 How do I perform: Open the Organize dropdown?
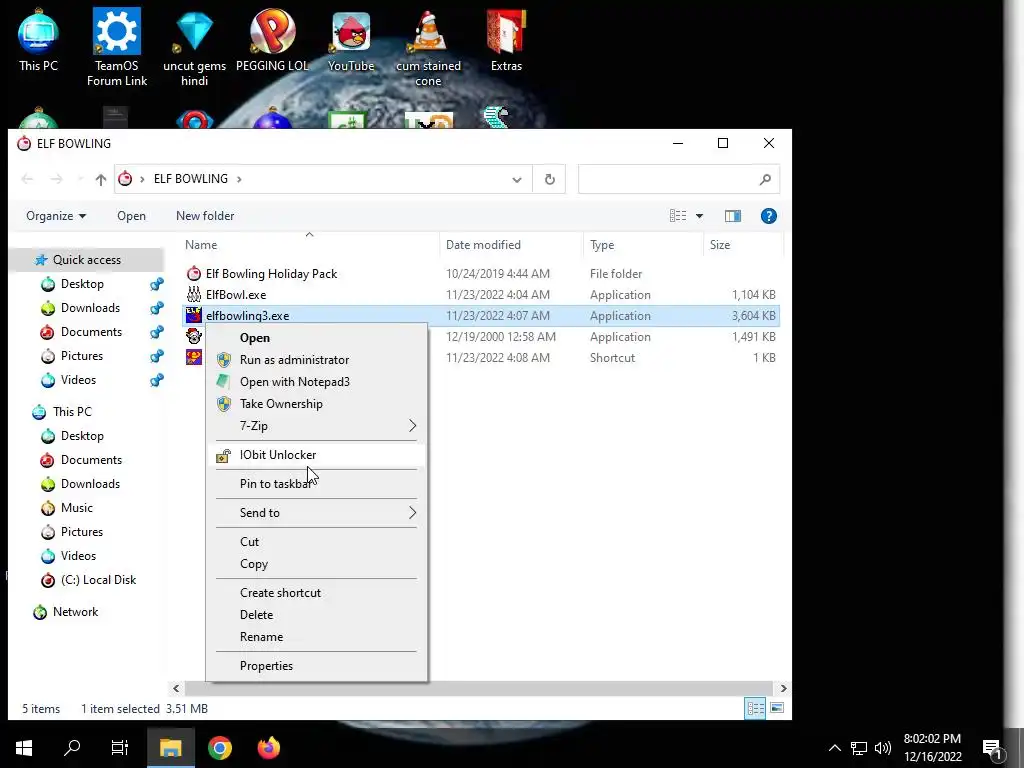[56, 216]
